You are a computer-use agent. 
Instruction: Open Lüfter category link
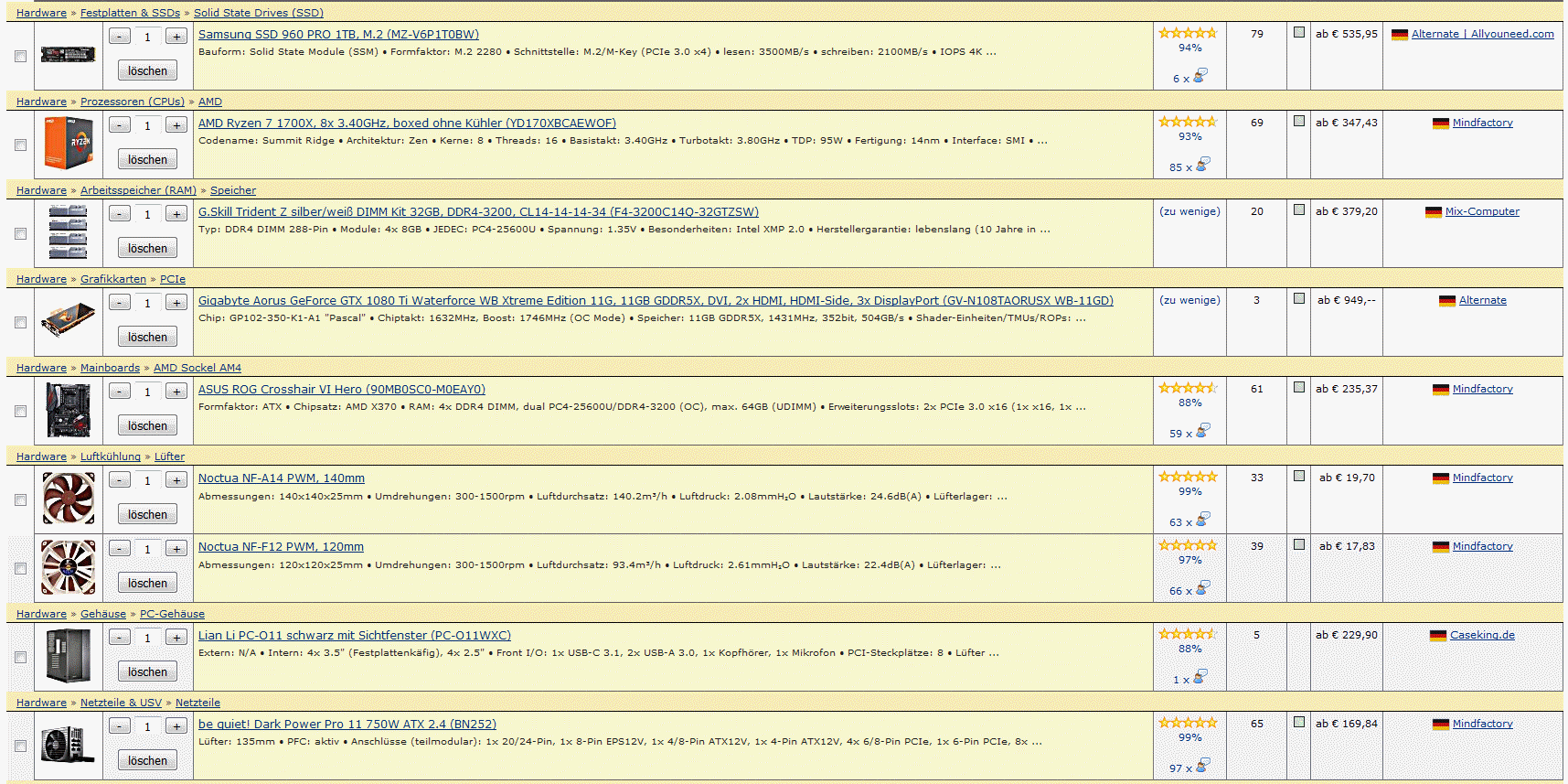click(x=169, y=456)
